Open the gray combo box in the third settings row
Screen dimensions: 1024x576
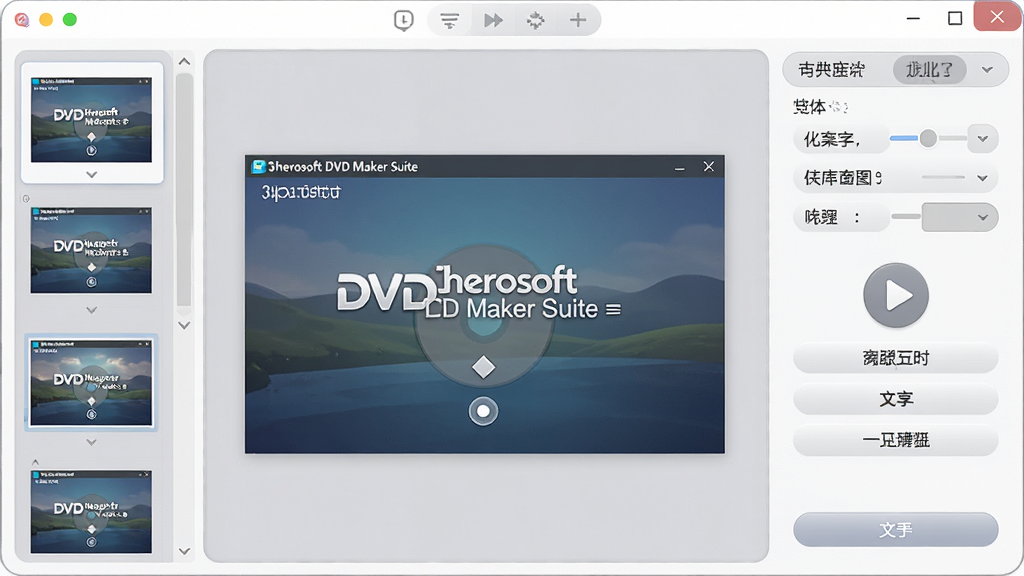point(959,217)
